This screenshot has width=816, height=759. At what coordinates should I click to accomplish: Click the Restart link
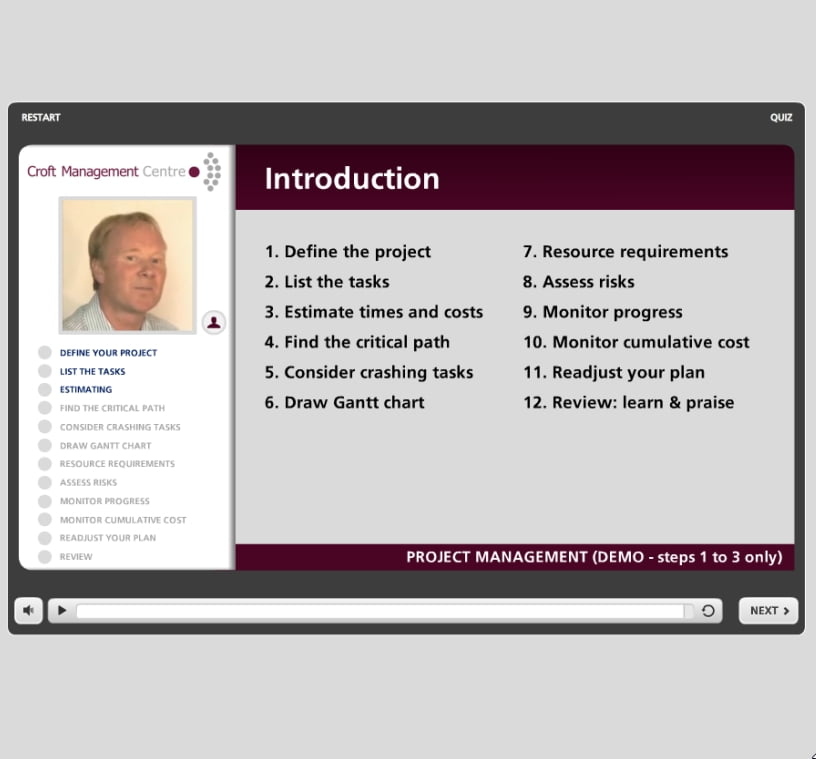tap(41, 118)
